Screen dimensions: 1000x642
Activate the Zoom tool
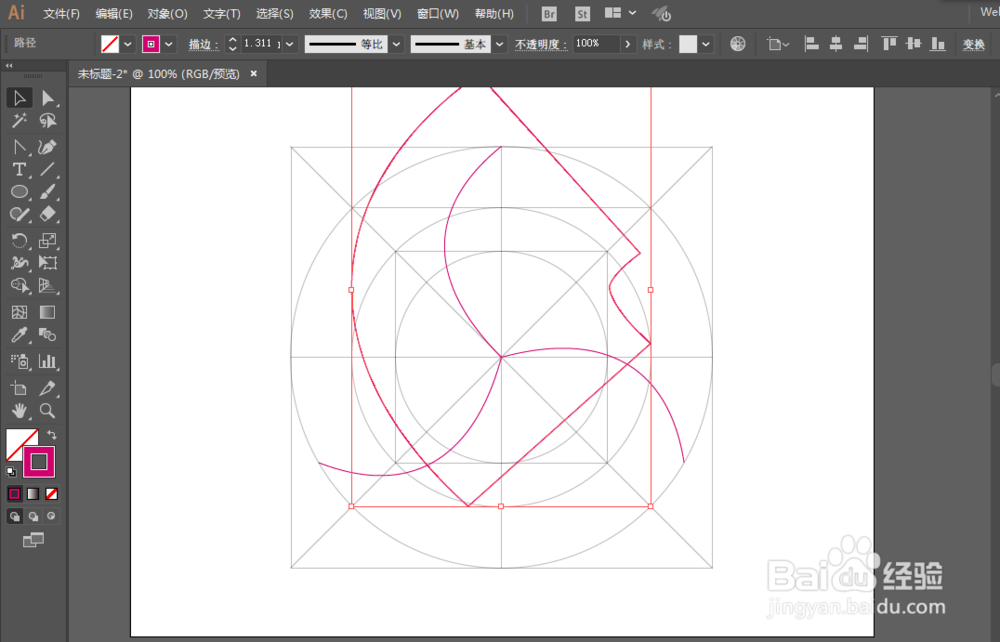click(48, 411)
